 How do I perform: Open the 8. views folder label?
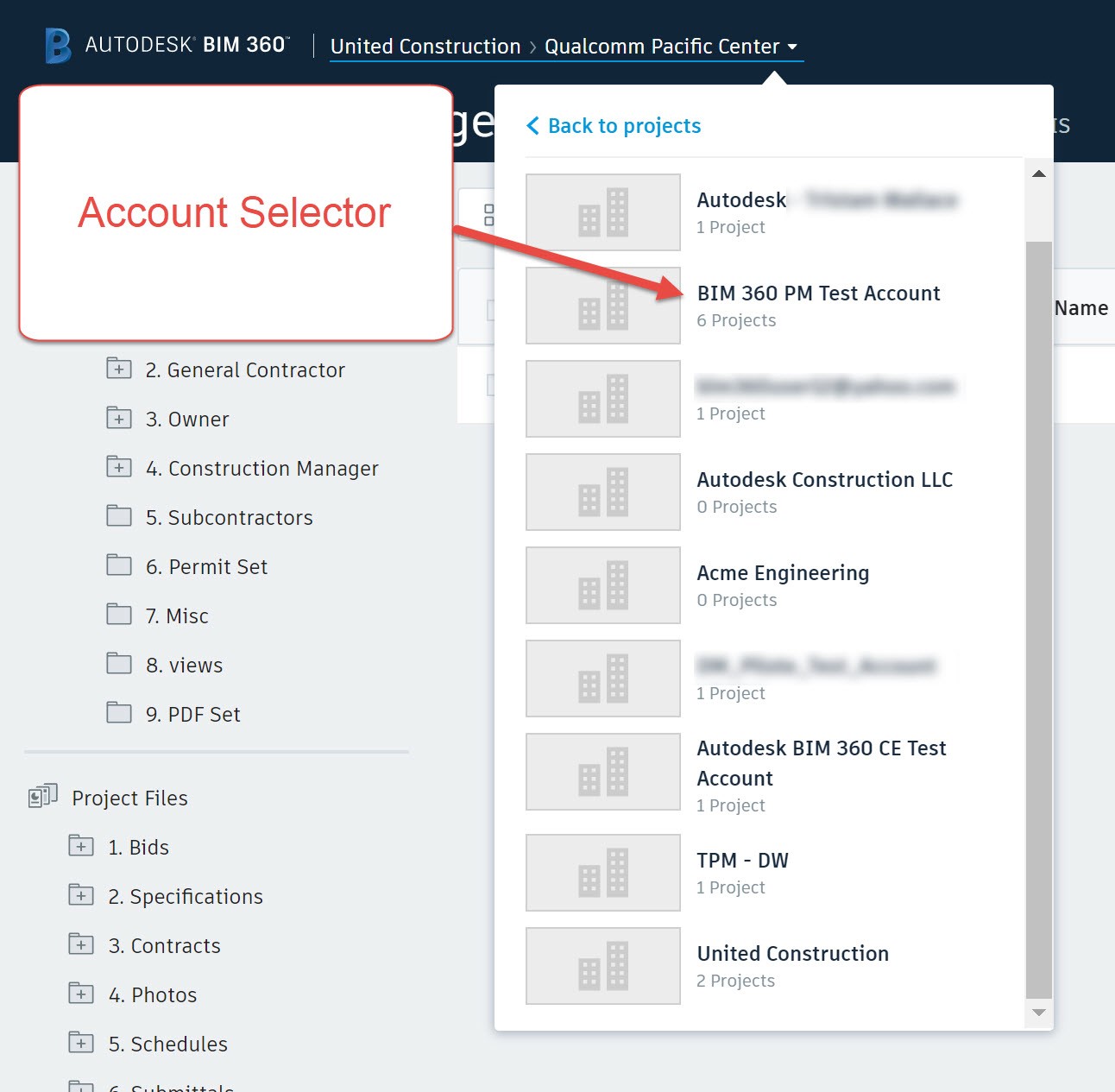pos(185,666)
